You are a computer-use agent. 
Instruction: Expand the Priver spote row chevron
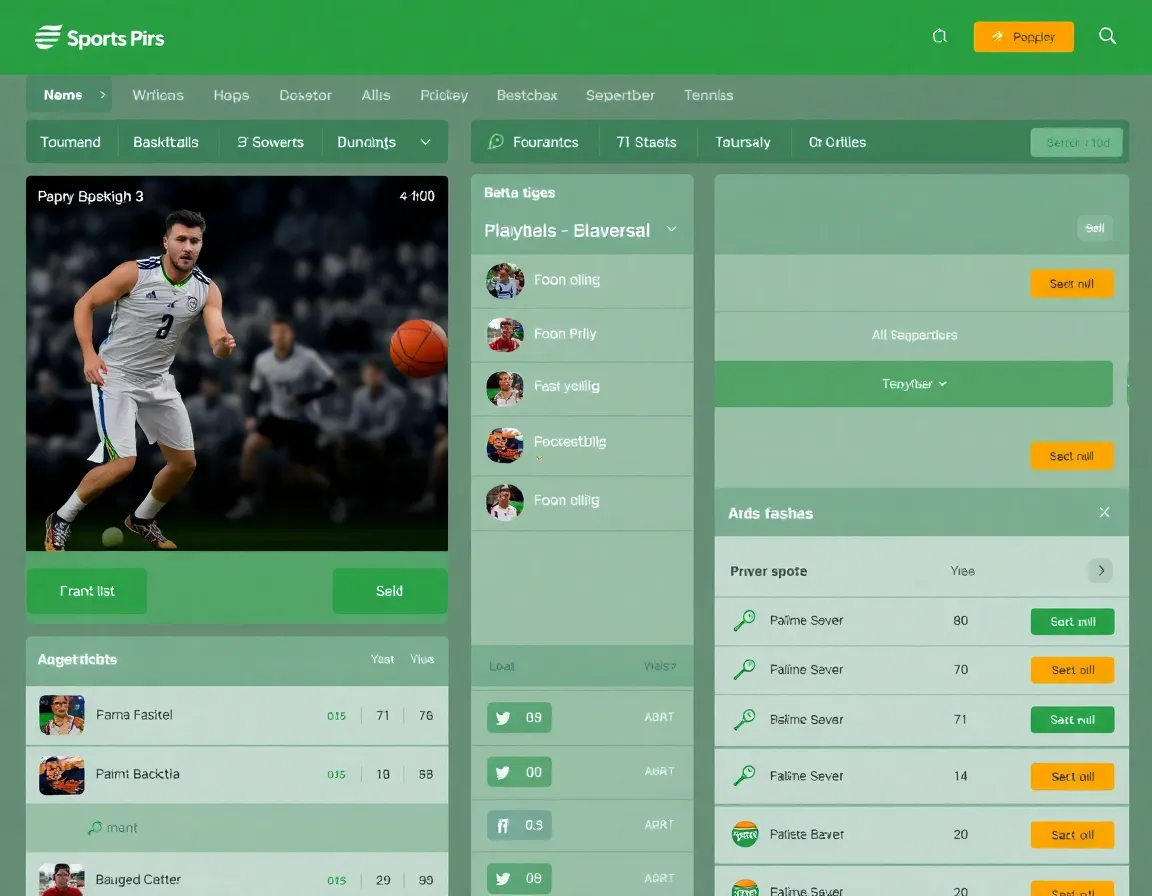pyautogui.click(x=1100, y=570)
